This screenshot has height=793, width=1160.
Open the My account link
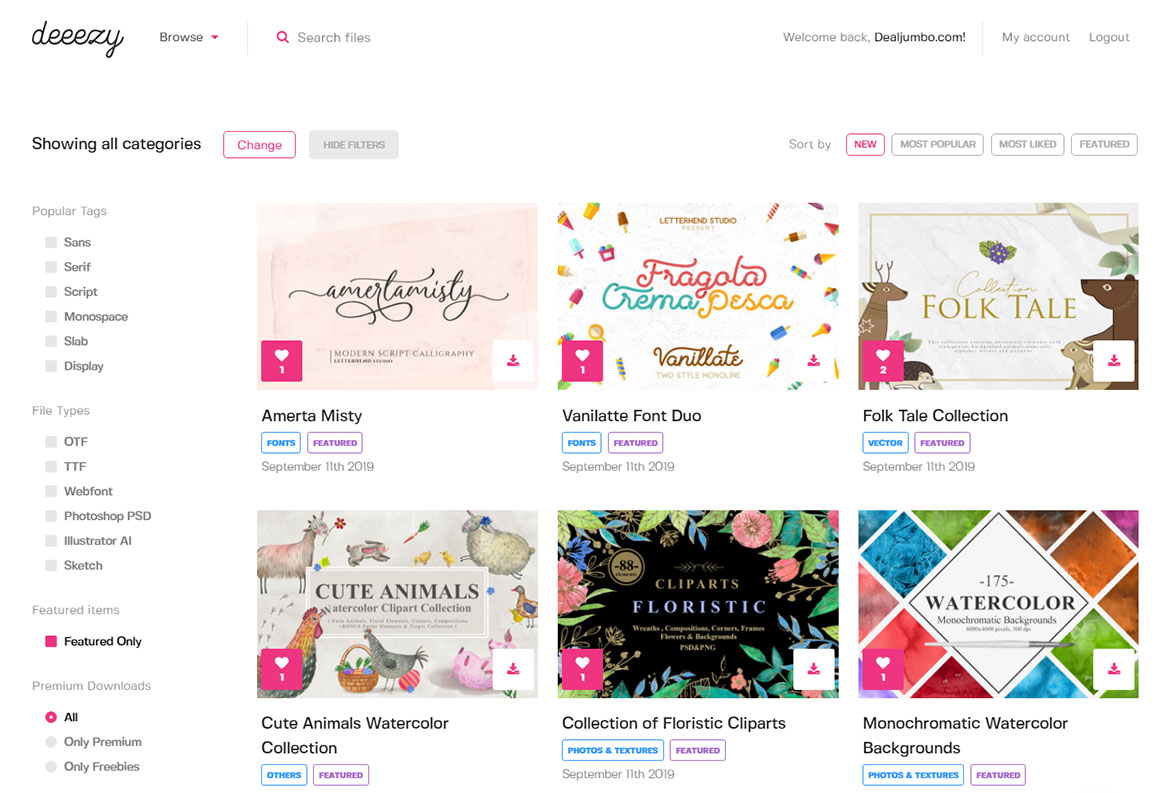(1035, 37)
